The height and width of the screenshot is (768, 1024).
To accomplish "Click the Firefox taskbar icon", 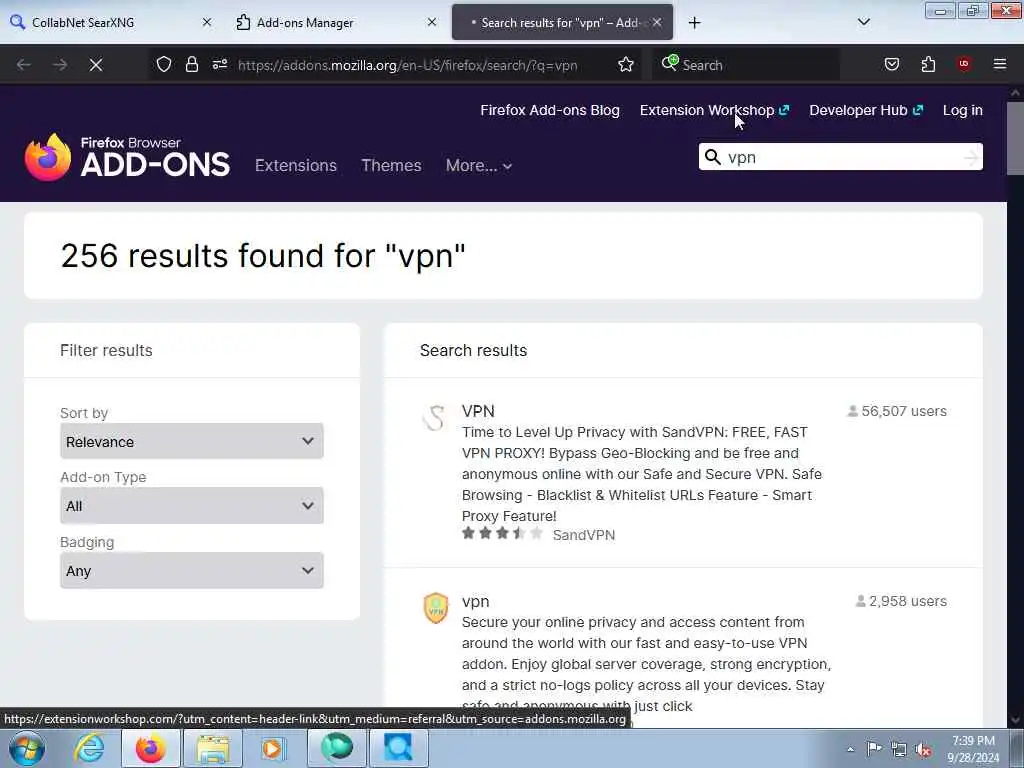I will pyautogui.click(x=150, y=748).
